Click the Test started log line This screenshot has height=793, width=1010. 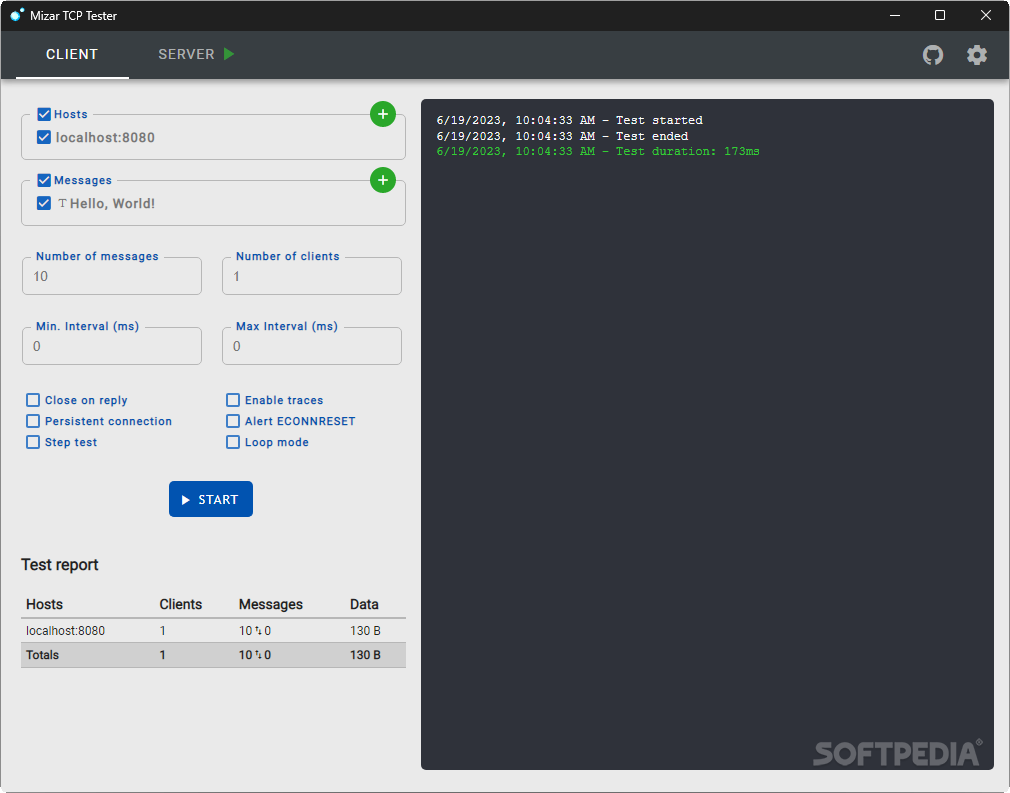click(569, 120)
